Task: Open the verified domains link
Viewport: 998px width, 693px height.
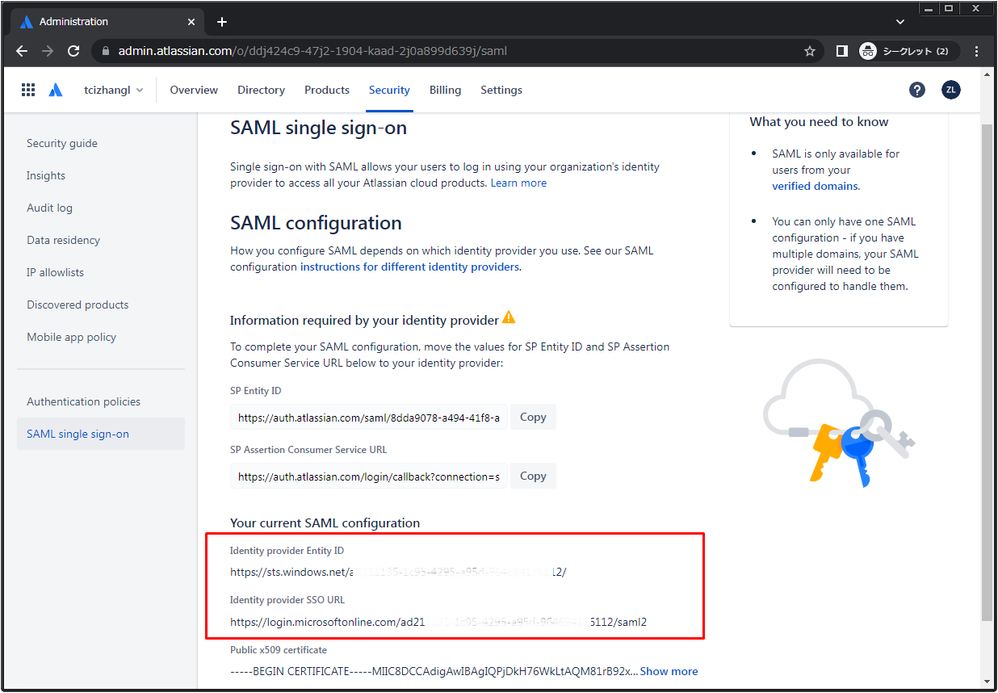Action: (x=815, y=186)
